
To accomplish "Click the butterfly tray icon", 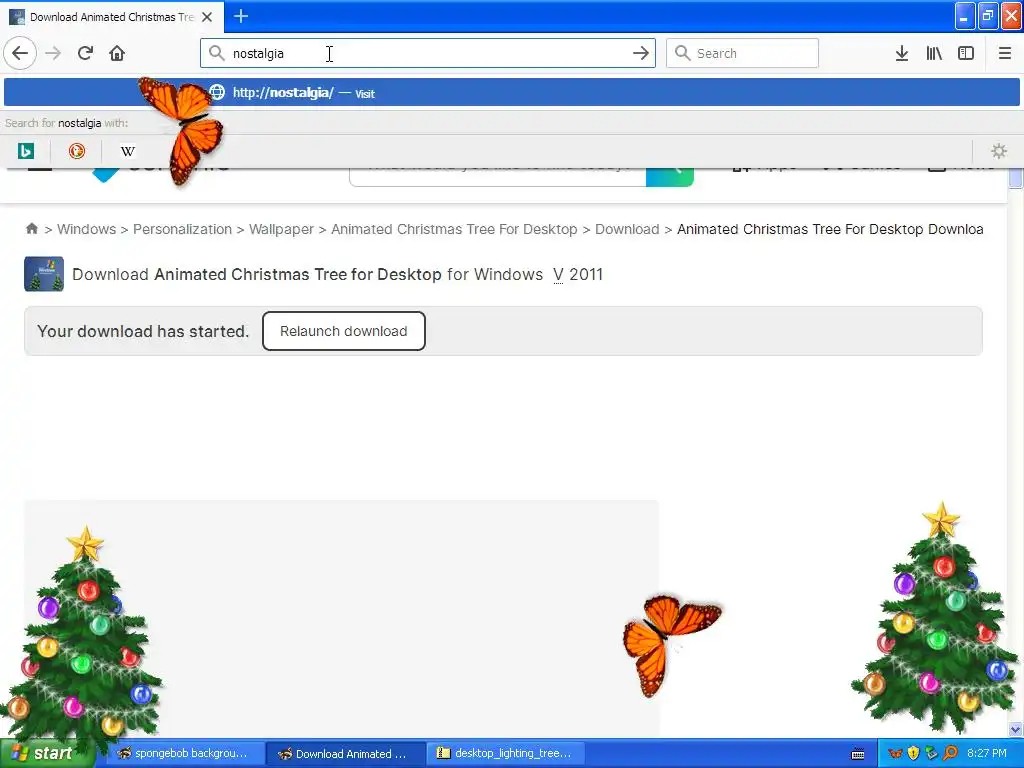I will tap(895, 754).
